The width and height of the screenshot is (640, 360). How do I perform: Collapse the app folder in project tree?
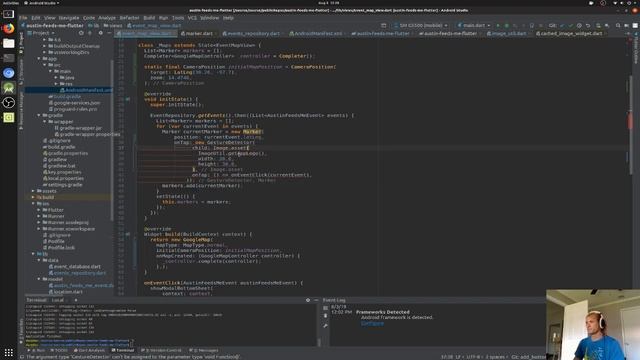coord(39,59)
